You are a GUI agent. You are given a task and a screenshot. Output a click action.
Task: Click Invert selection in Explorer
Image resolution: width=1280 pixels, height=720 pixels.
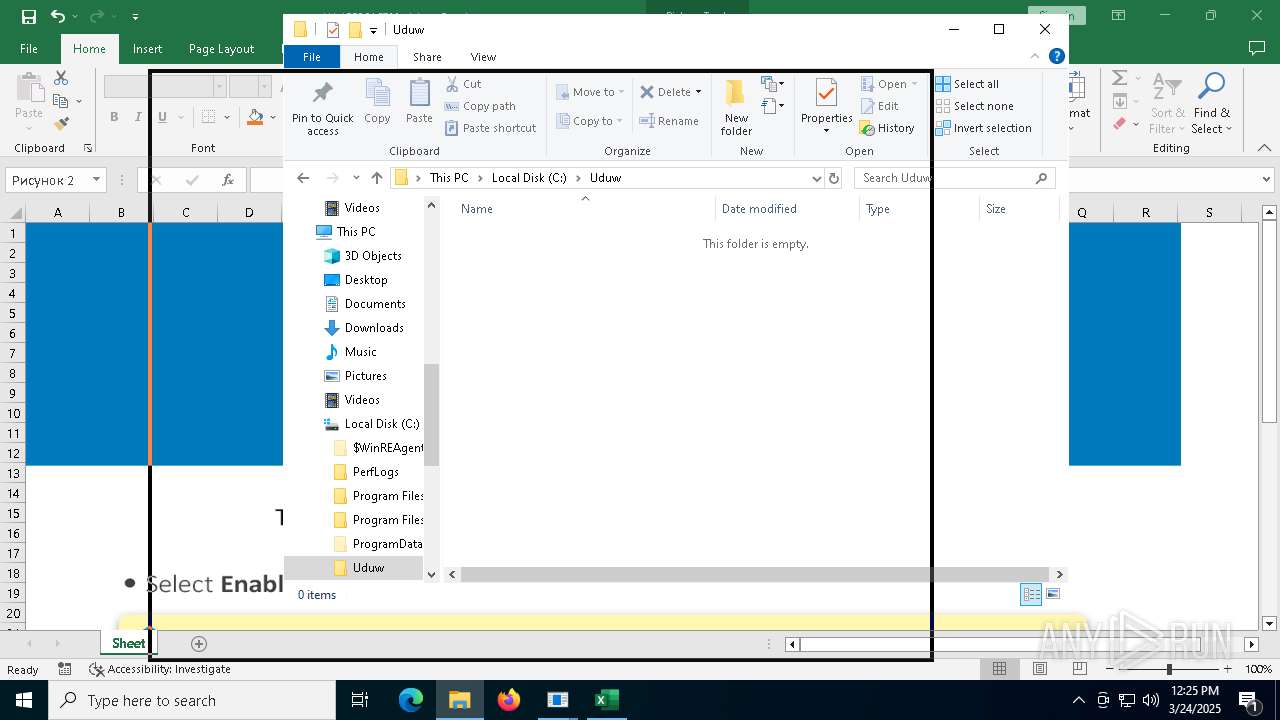(983, 128)
